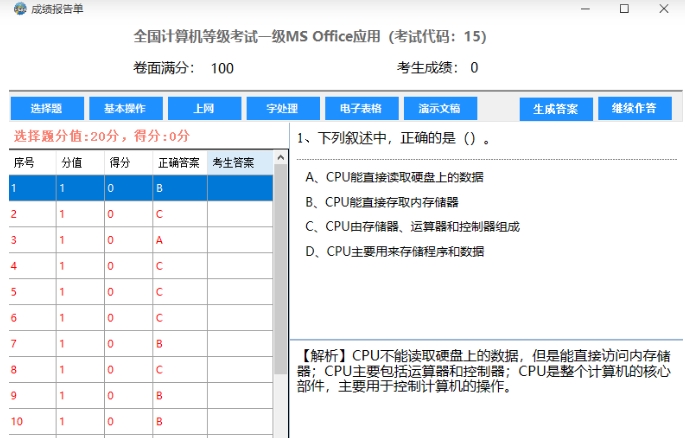Switch to the 演示文稿 section
The image size is (685, 438).
point(440,108)
